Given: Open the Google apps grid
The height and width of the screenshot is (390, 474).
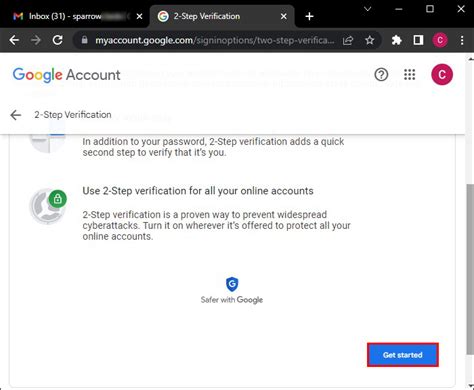Looking at the screenshot, I should coord(409,74).
